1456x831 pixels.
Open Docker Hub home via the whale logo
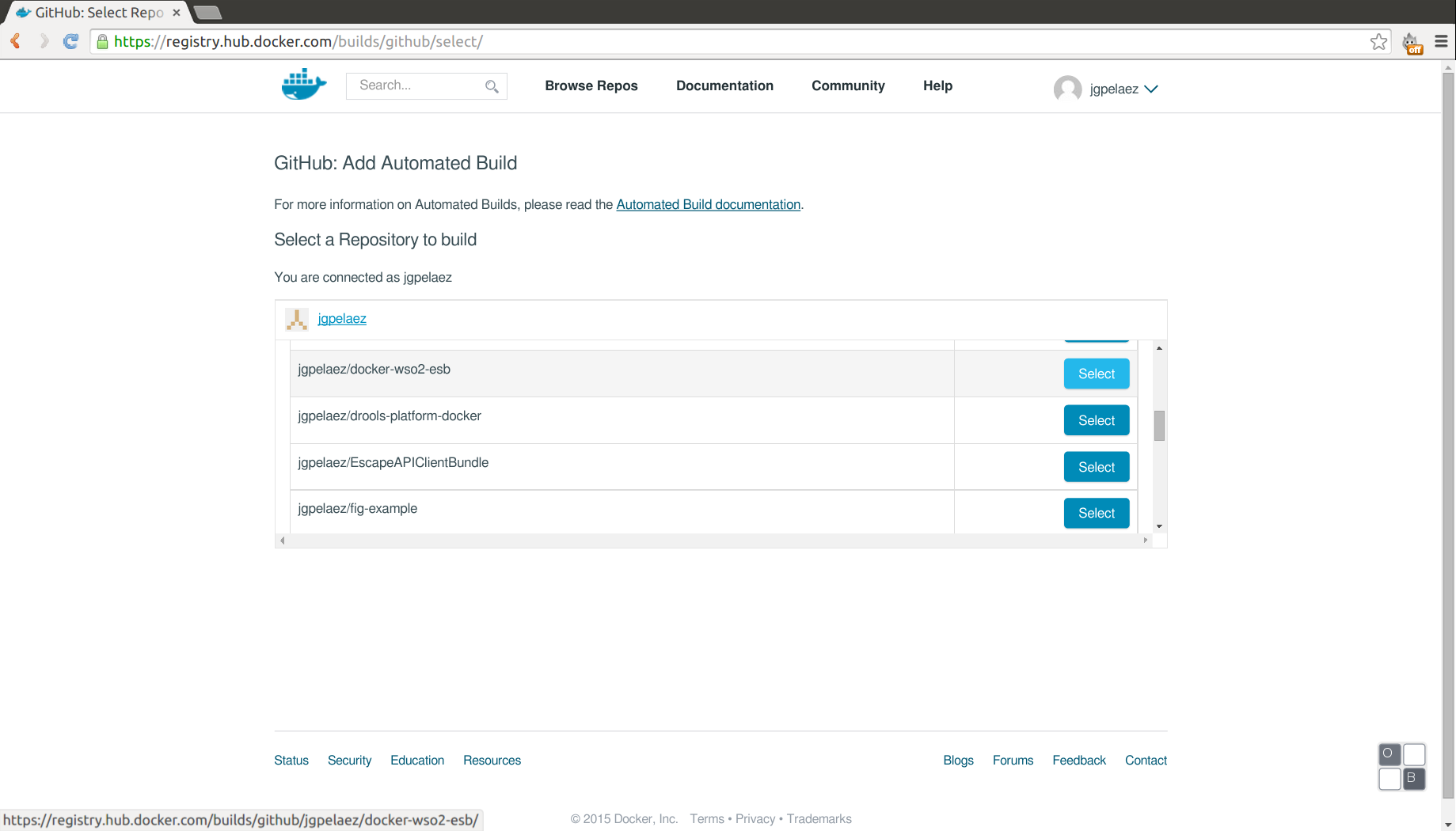[303, 84]
